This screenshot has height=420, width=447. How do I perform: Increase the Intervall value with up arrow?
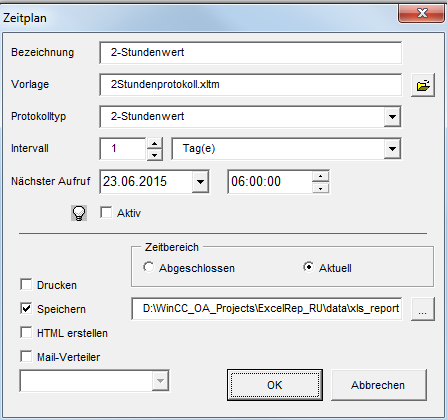pyautogui.click(x=154, y=144)
